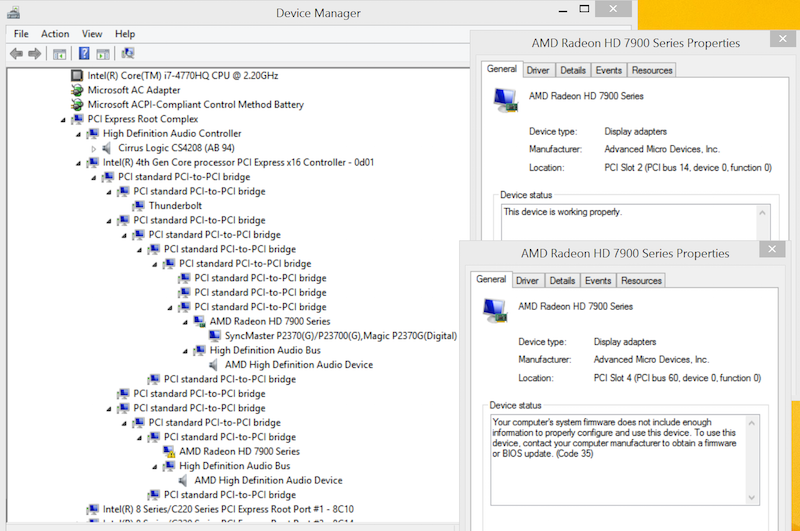Image resolution: width=800 pixels, height=531 pixels.
Task: Click the Cirrus Logic CS4208 speaker icon
Action: [x=107, y=148]
